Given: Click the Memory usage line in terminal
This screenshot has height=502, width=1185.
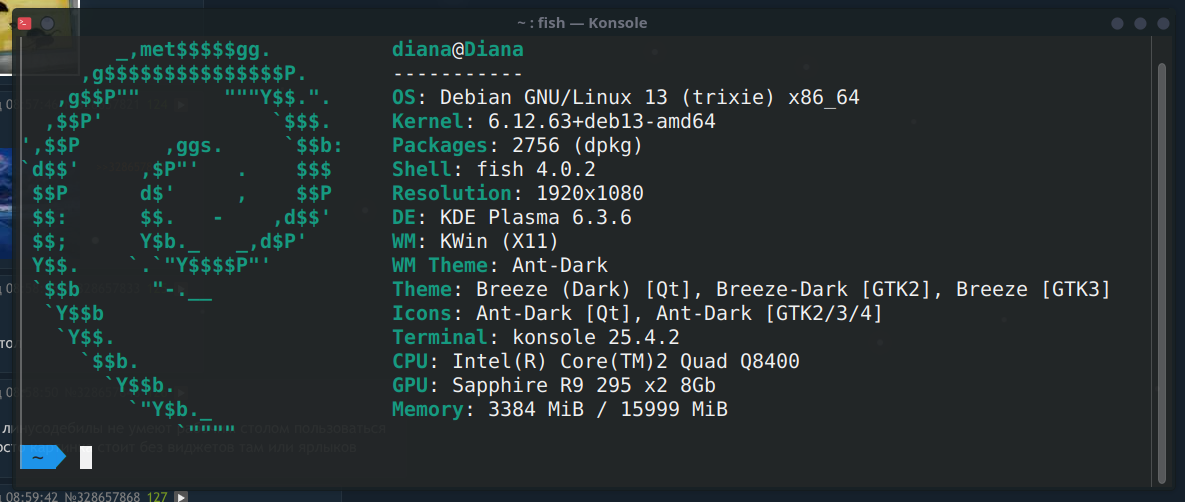Looking at the screenshot, I should click(x=559, y=410).
